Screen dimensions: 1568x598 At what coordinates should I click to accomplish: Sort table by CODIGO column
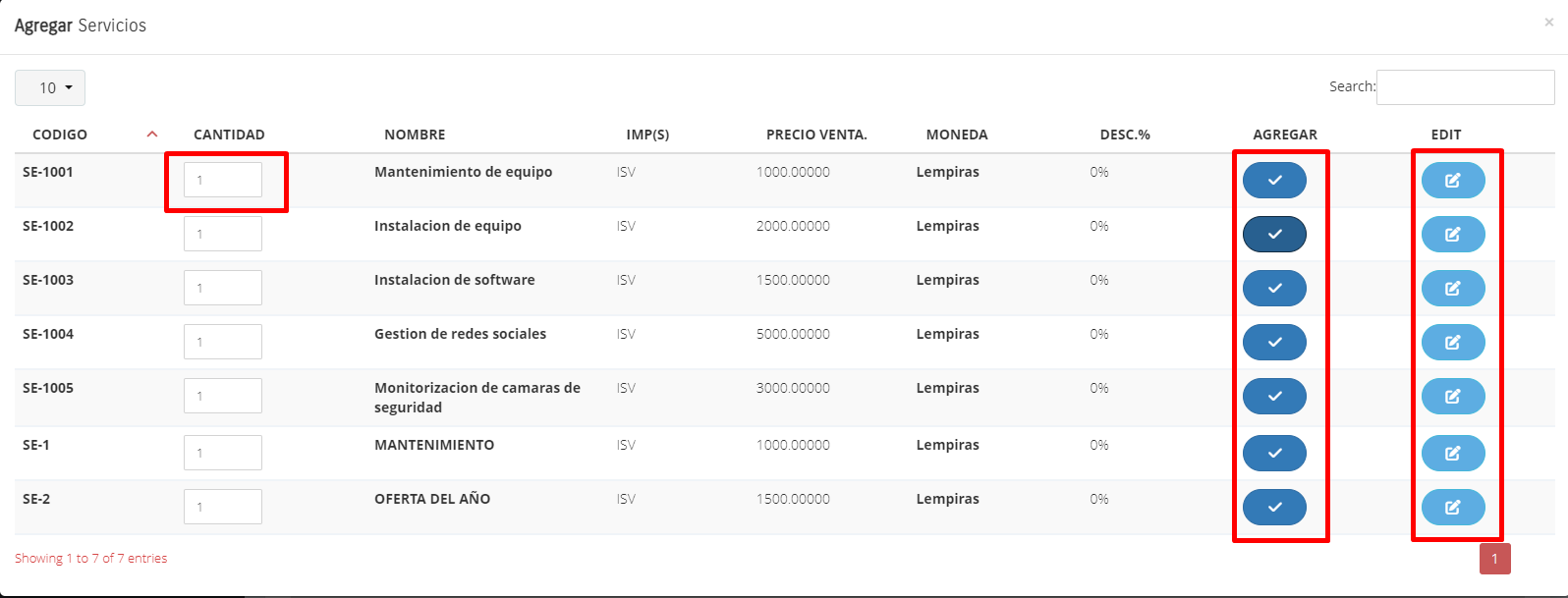(60, 135)
